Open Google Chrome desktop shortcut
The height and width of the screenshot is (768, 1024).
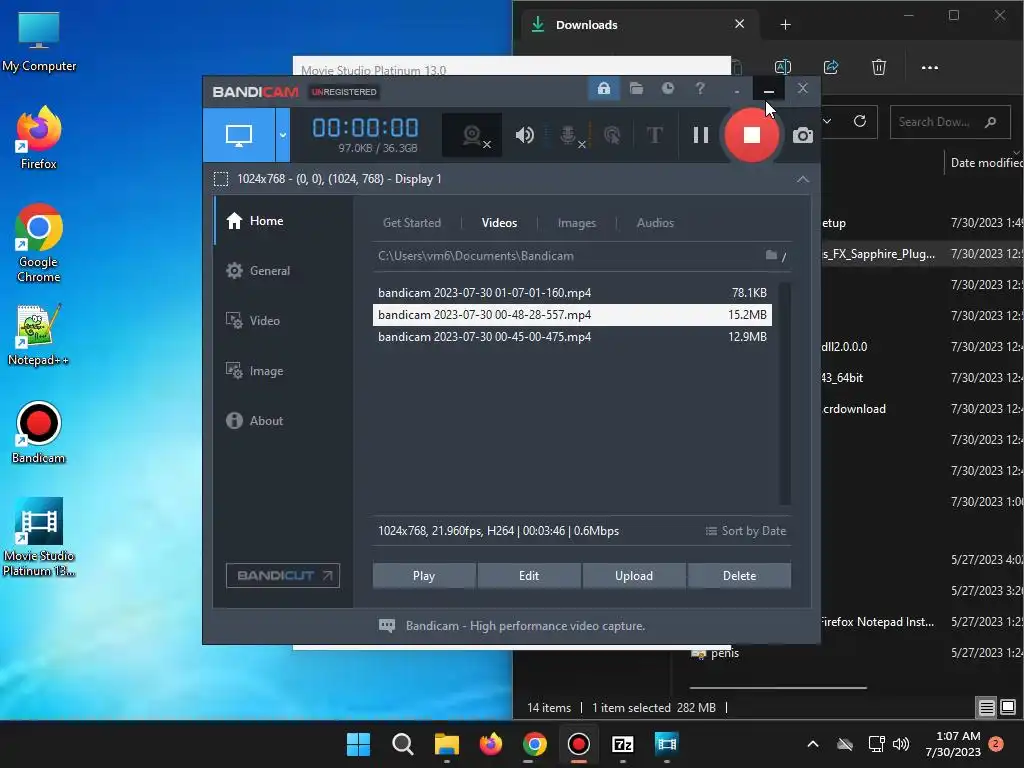coord(39,243)
